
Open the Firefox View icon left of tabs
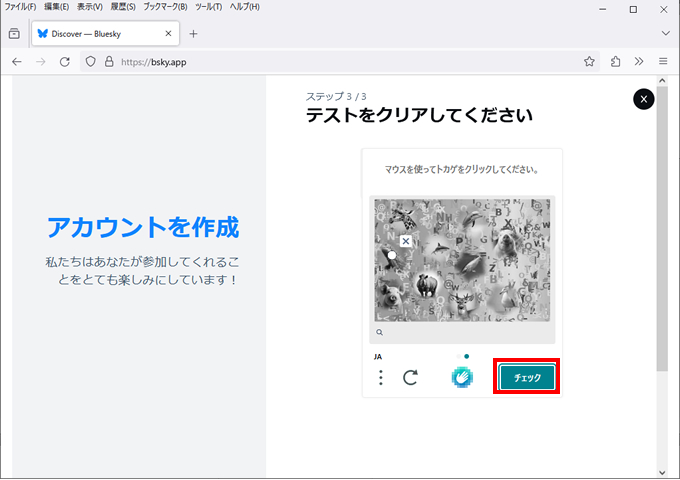pos(14,34)
